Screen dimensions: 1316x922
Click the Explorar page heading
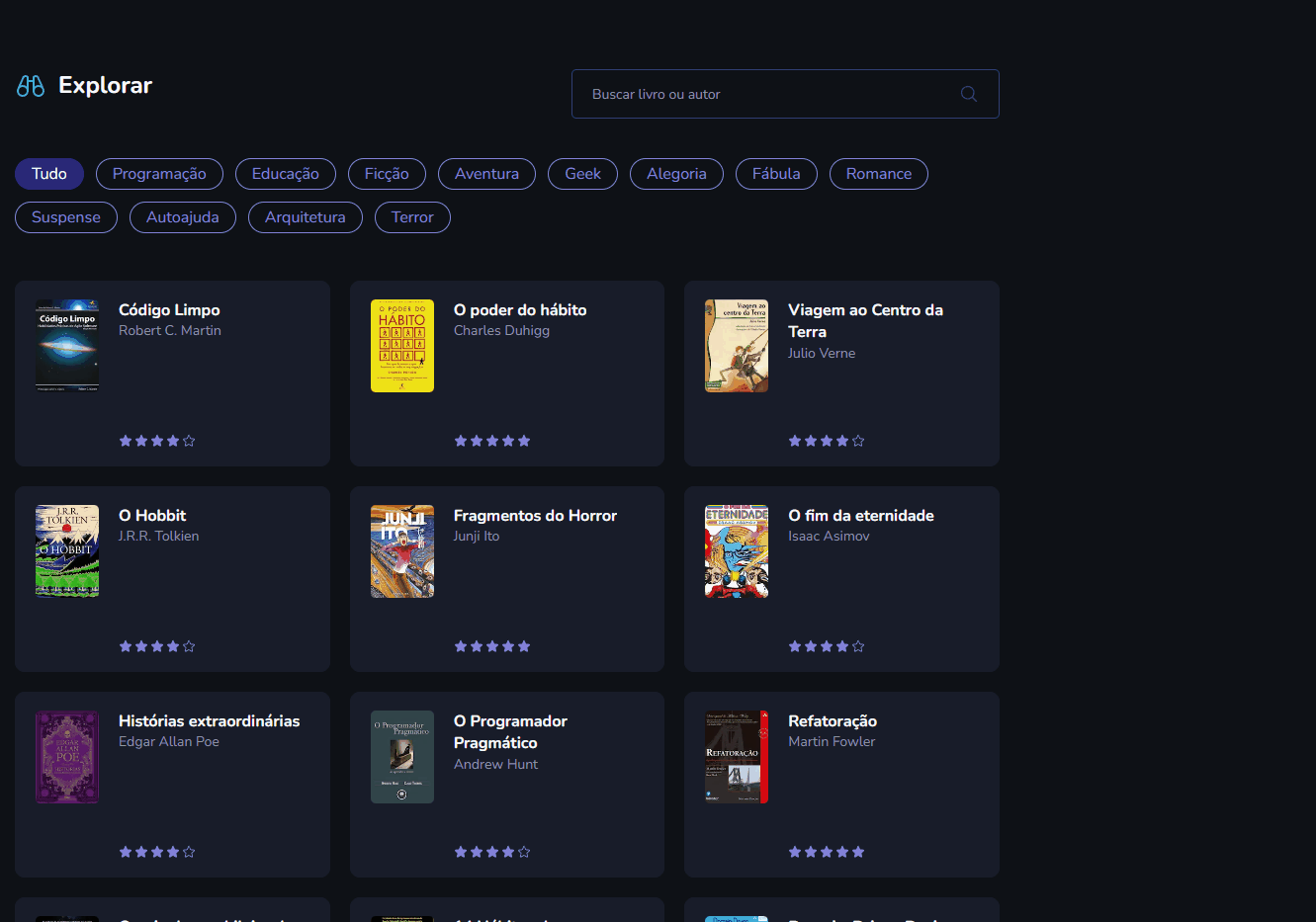tap(105, 86)
